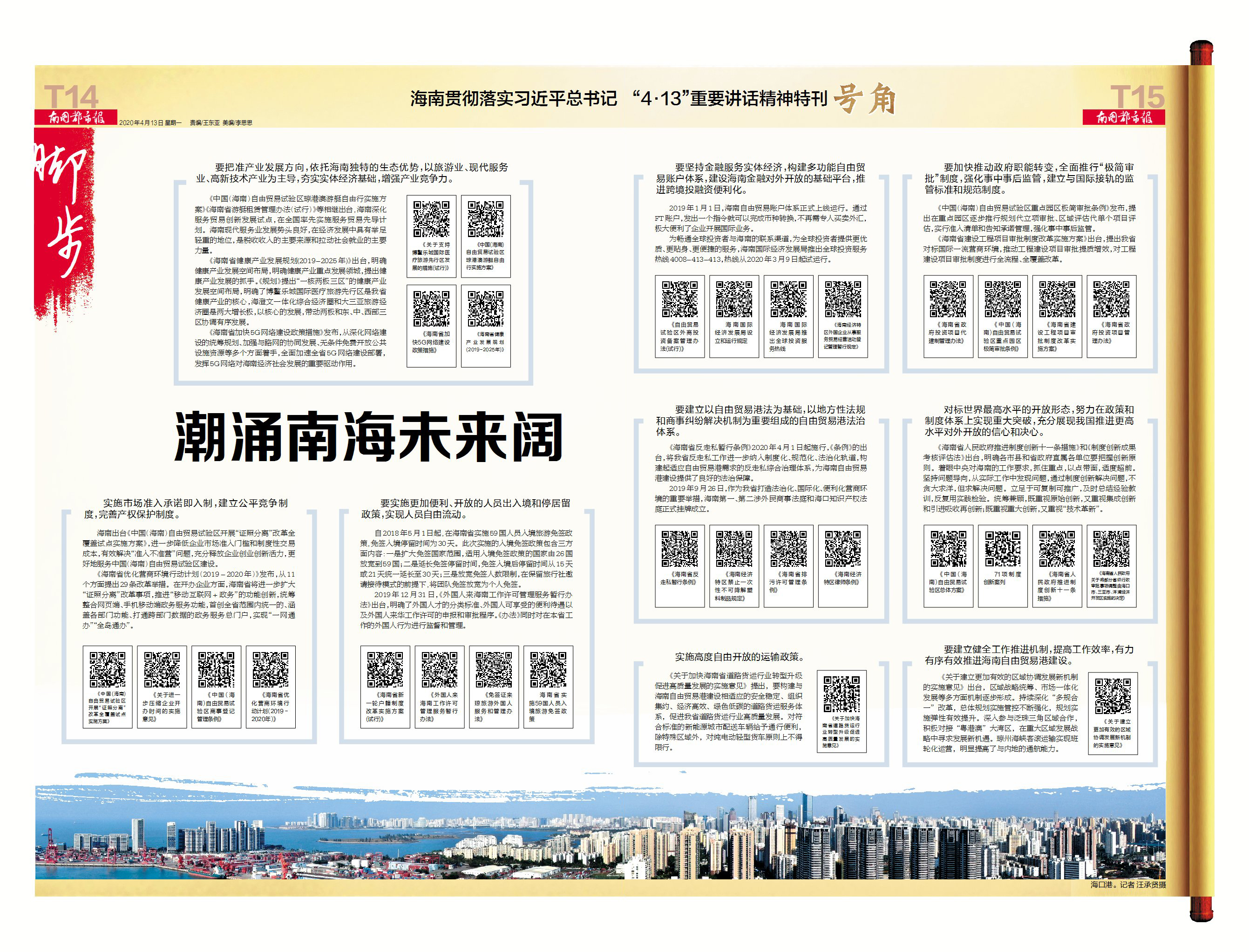Click QR code for 道路货运行业转型升级实施意见

click(842, 694)
